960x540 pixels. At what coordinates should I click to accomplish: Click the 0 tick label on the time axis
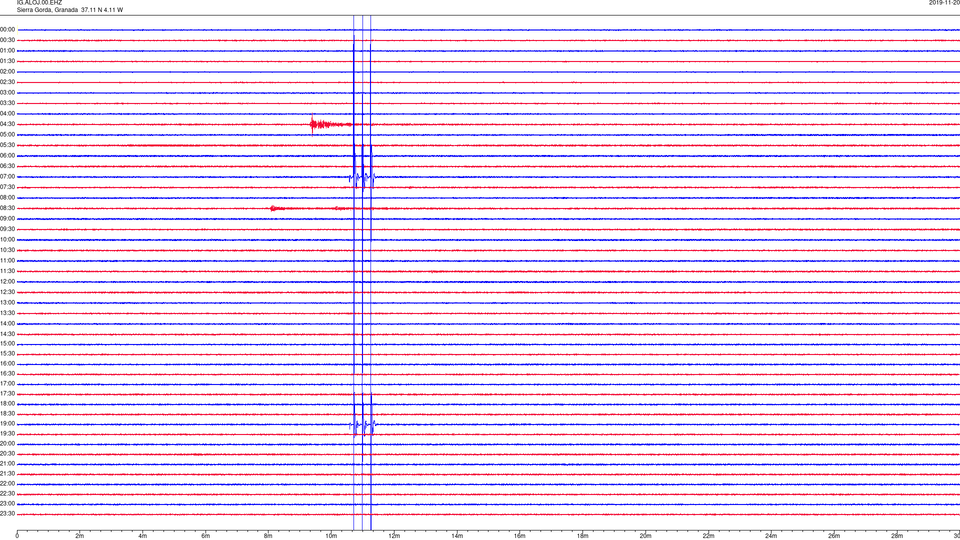click(x=17, y=536)
